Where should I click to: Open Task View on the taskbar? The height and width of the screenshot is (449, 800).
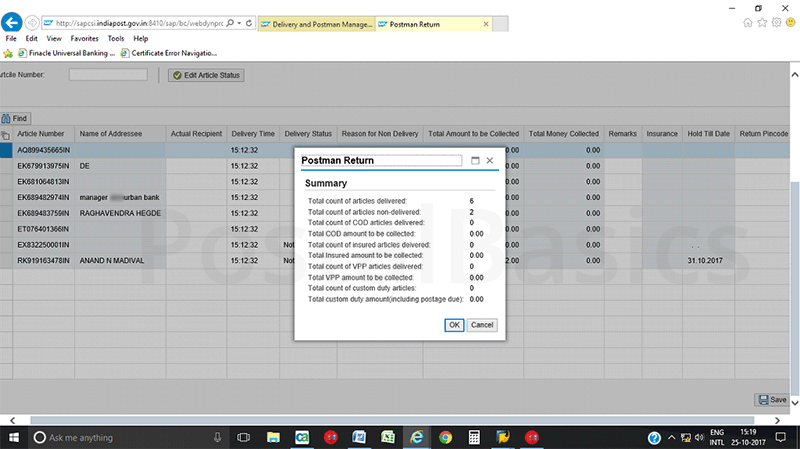point(243,437)
